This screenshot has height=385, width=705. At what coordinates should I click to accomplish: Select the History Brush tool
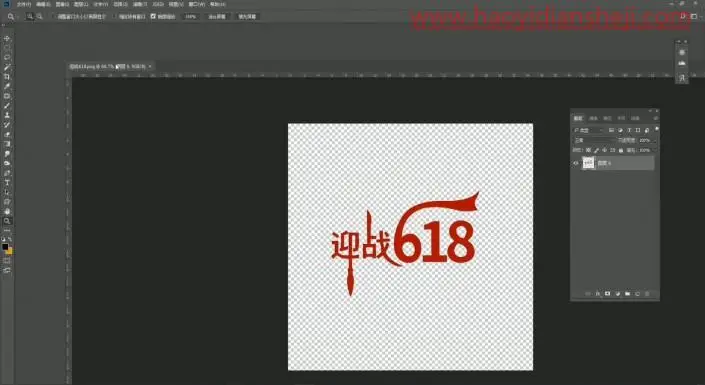[7, 125]
